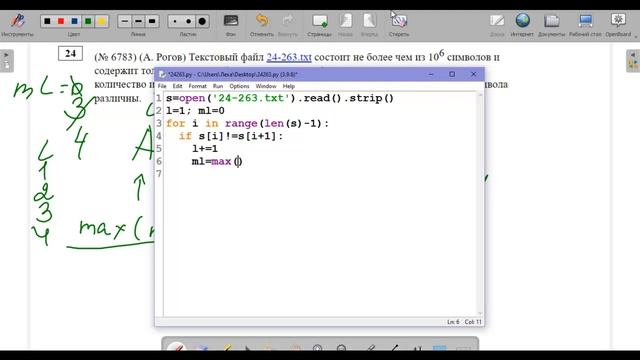Choose the medium line width
640x360 pixels.
click(x=138, y=21)
